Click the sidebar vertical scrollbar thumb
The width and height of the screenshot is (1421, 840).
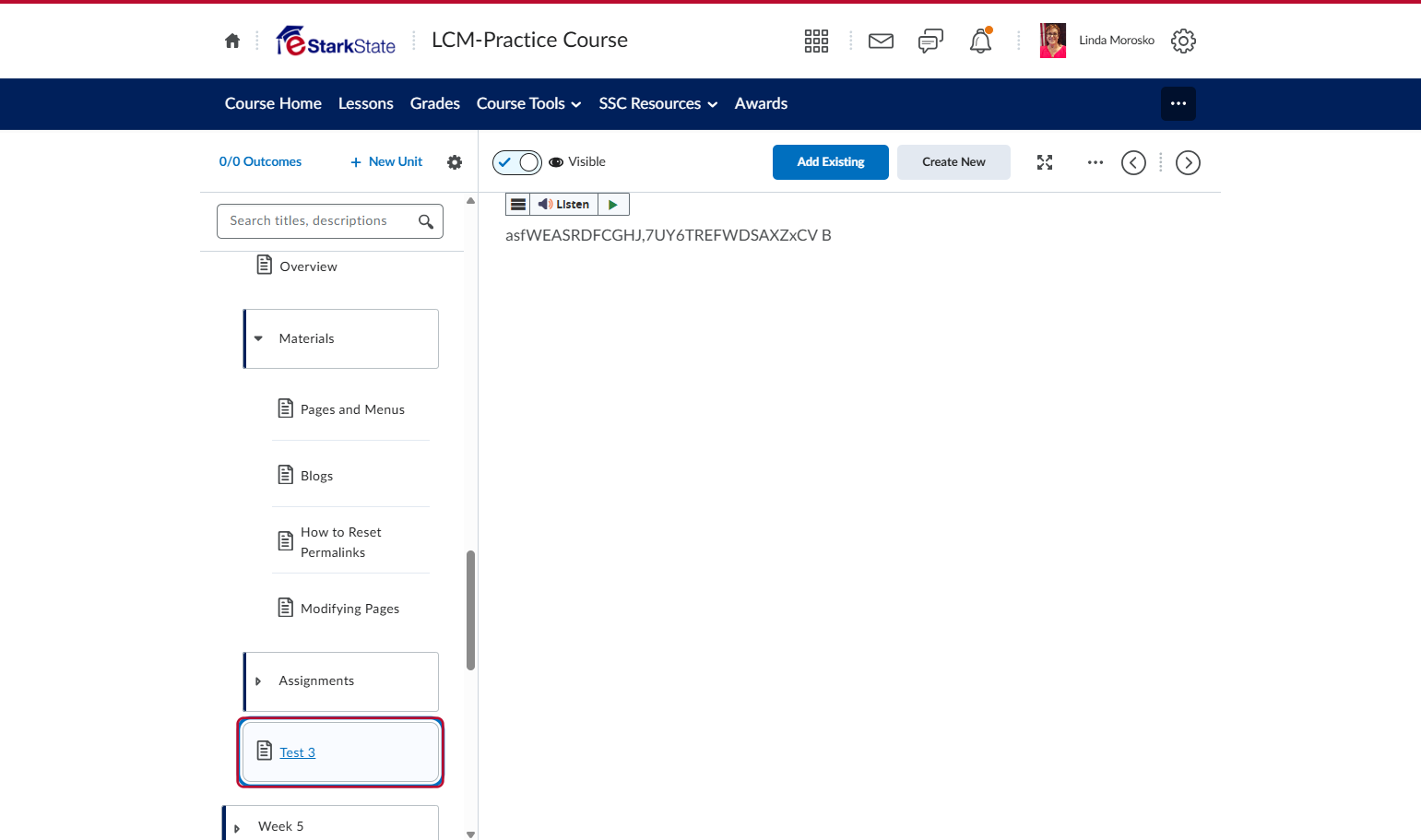tap(471, 610)
